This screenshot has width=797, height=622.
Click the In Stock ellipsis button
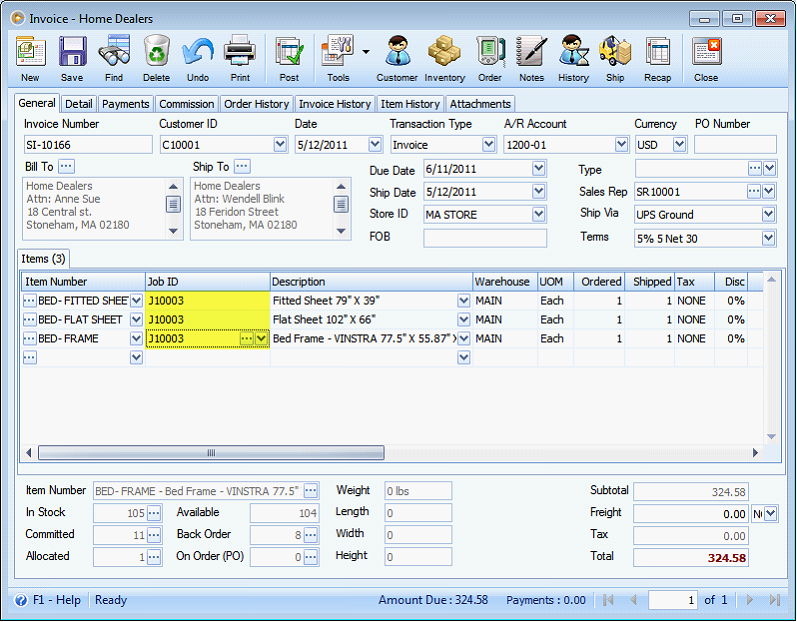coord(154,513)
